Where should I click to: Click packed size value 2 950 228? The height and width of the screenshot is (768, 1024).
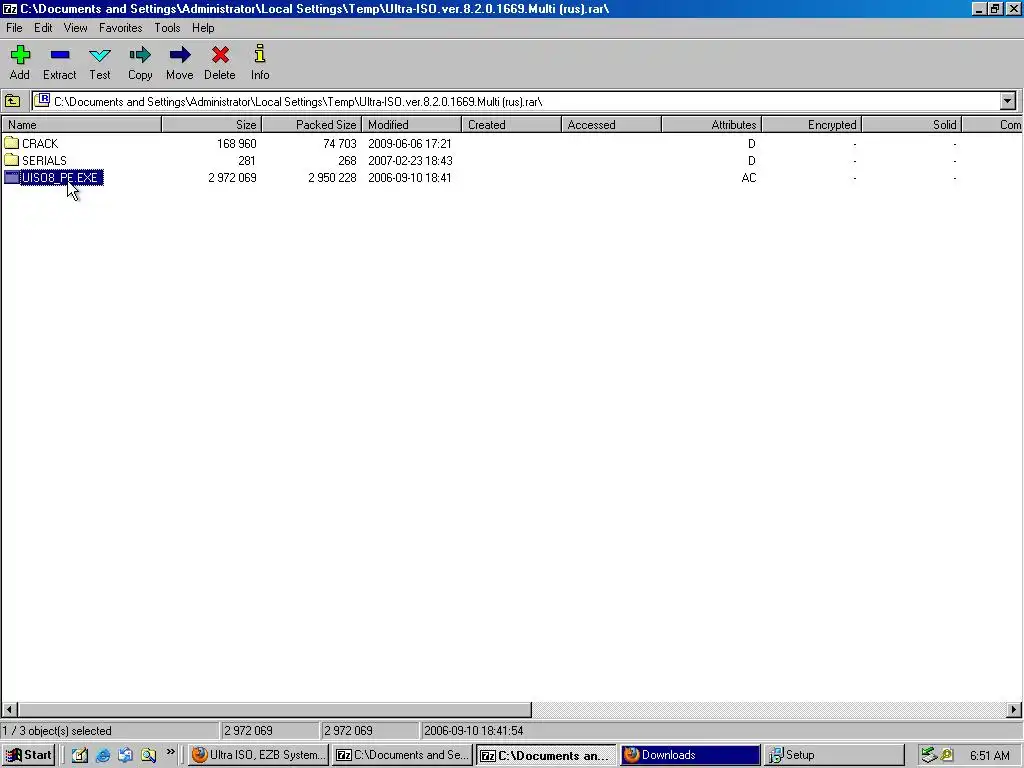(x=332, y=178)
